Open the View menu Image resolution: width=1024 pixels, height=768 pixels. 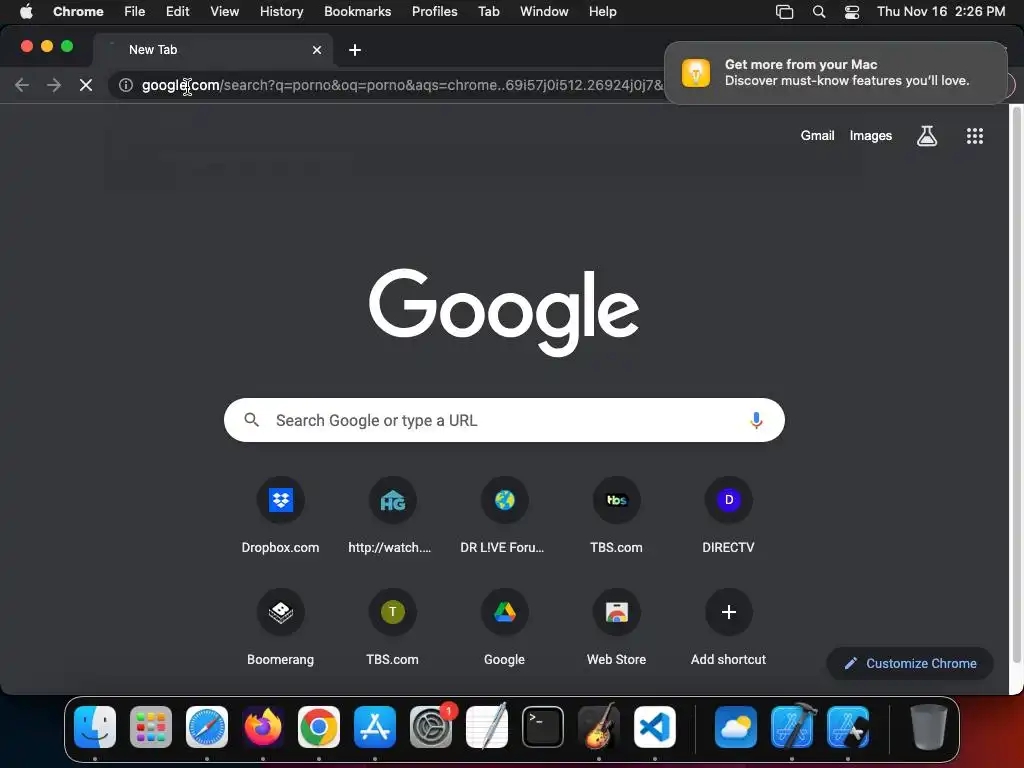pos(224,11)
